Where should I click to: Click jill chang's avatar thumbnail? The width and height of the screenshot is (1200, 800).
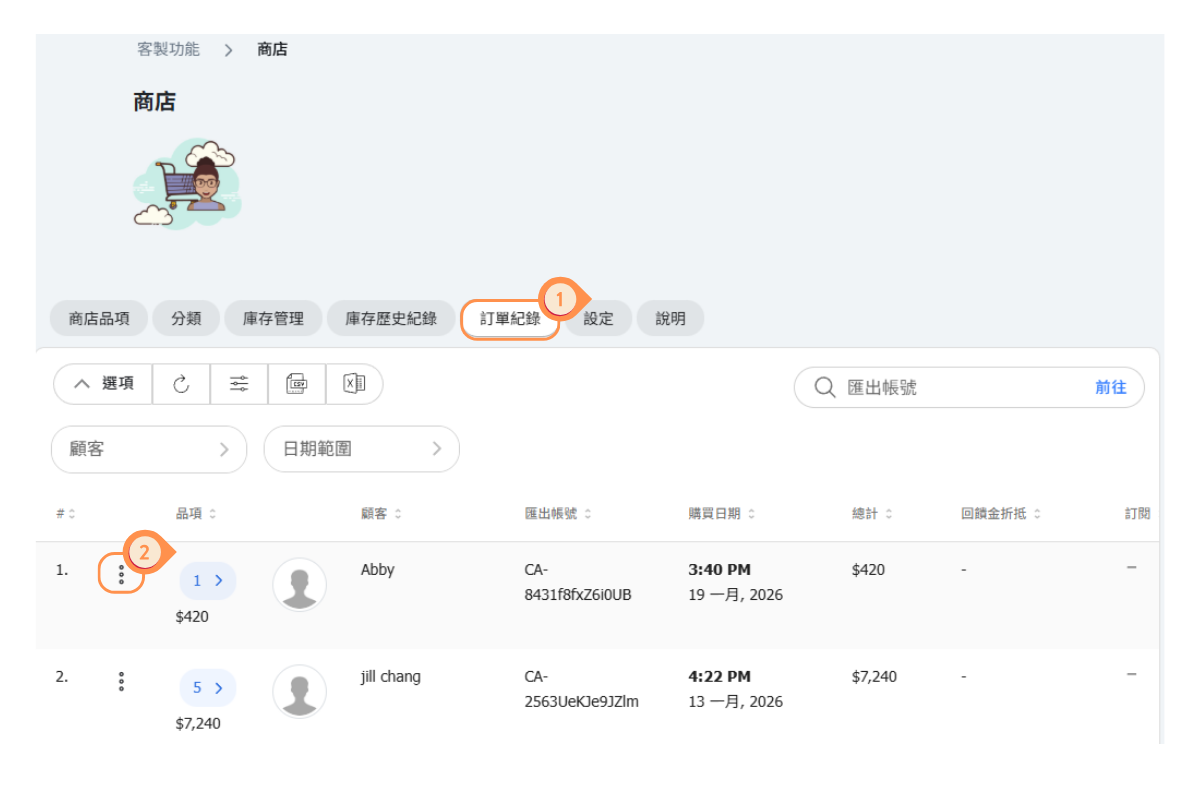click(x=299, y=691)
